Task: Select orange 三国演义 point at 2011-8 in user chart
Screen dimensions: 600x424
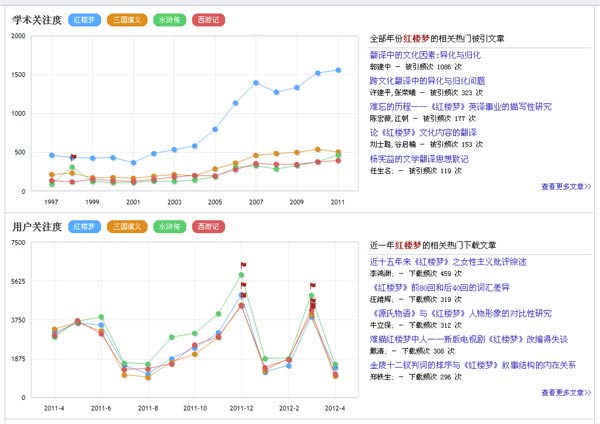Action: [x=148, y=378]
